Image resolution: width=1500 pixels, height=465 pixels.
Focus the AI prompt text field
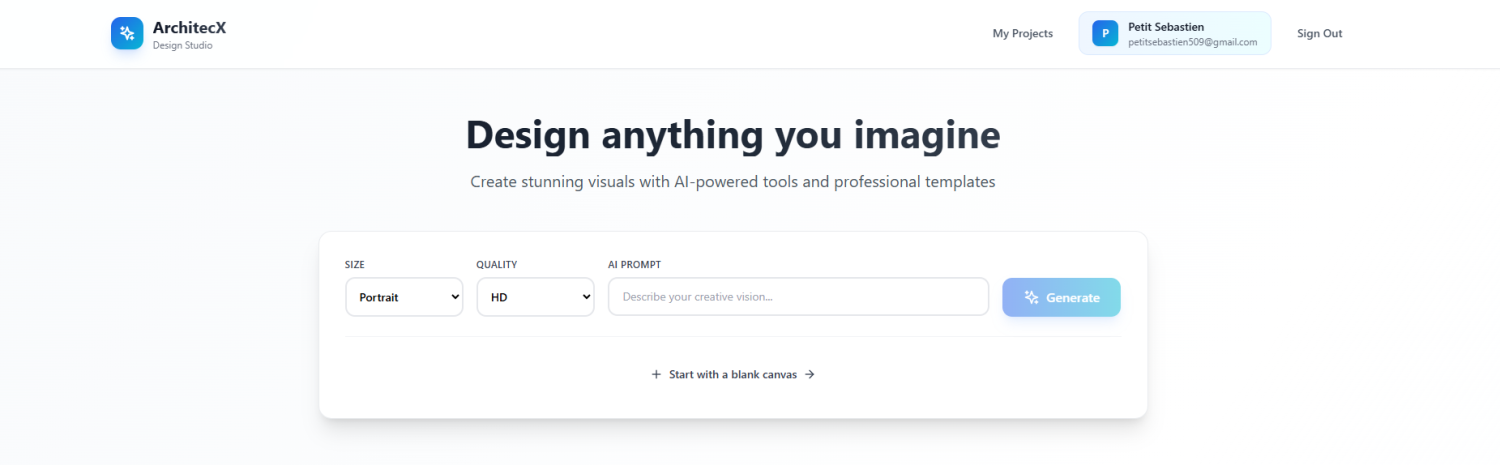[x=798, y=297]
